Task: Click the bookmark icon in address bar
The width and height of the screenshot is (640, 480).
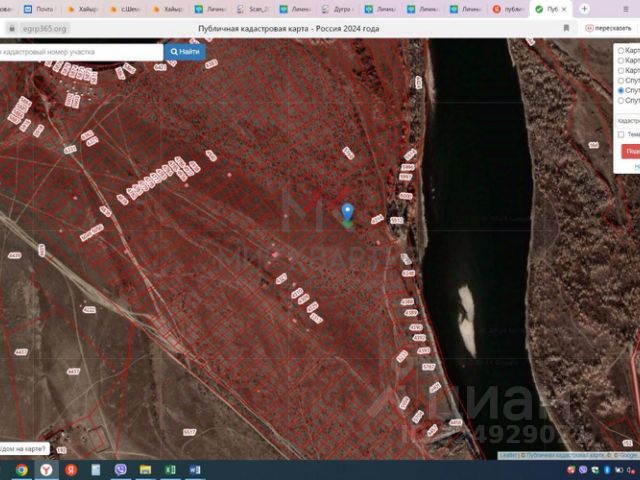Action: 566,28
